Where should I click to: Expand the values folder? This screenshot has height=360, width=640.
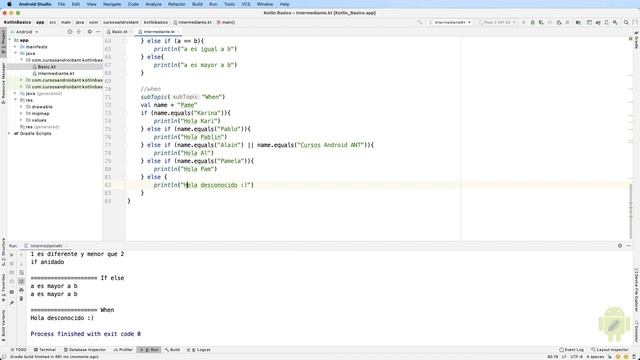click(x=22, y=120)
